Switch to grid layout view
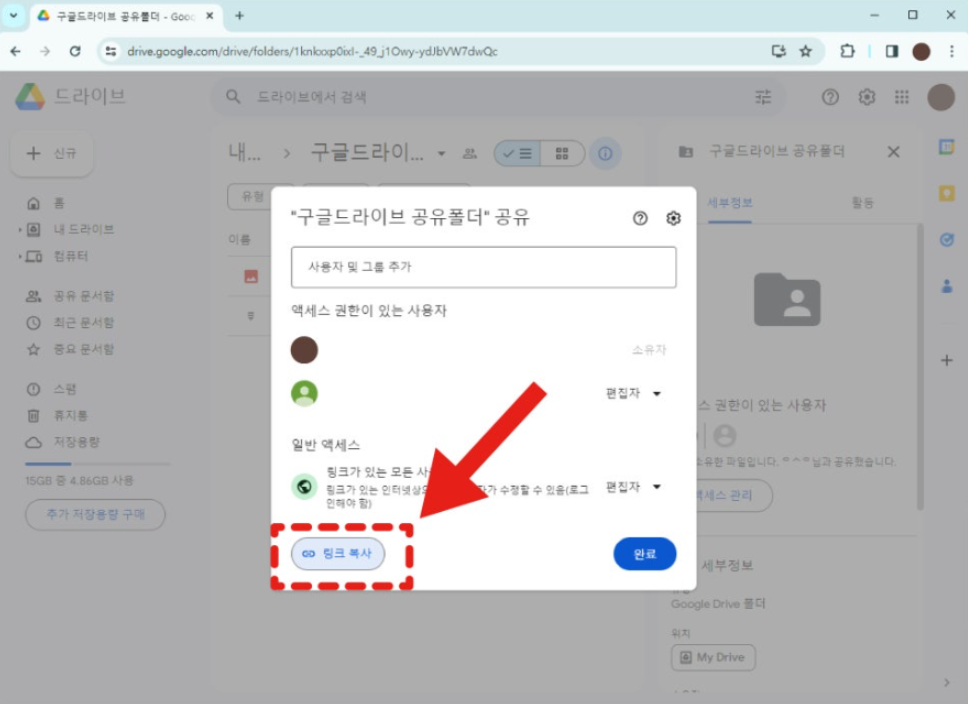 (x=562, y=153)
